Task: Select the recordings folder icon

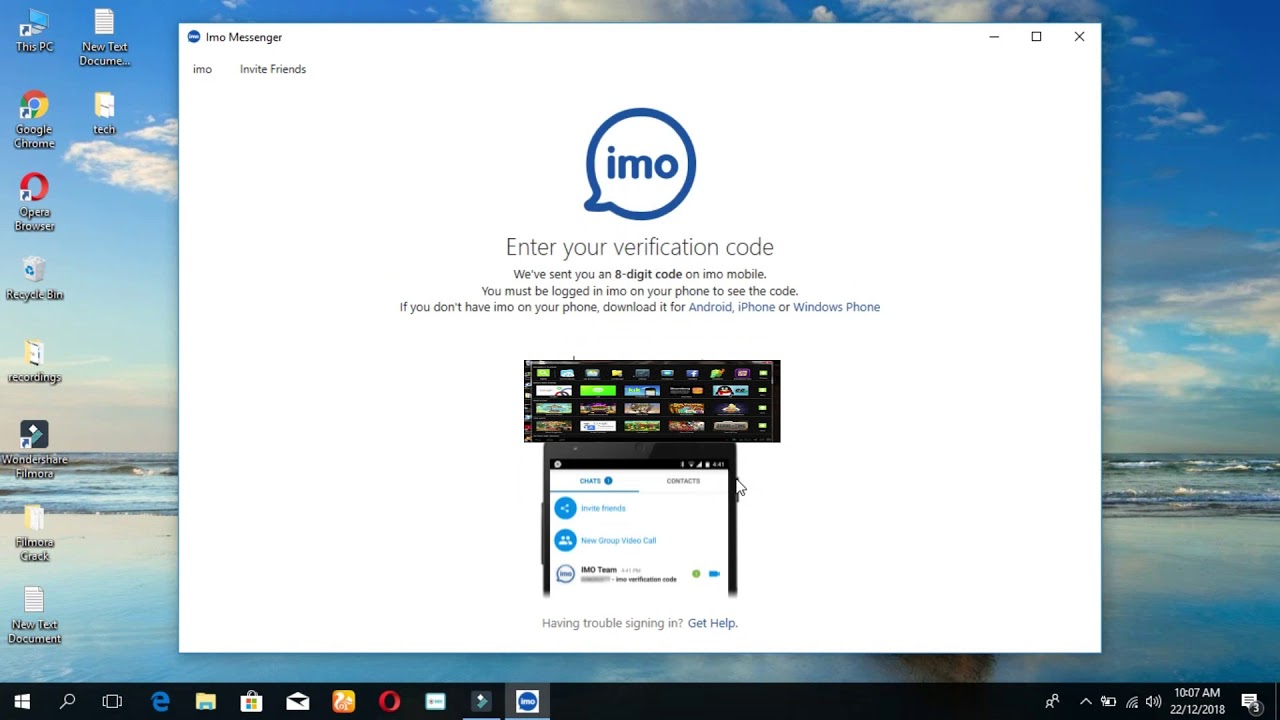Action: click(x=34, y=361)
